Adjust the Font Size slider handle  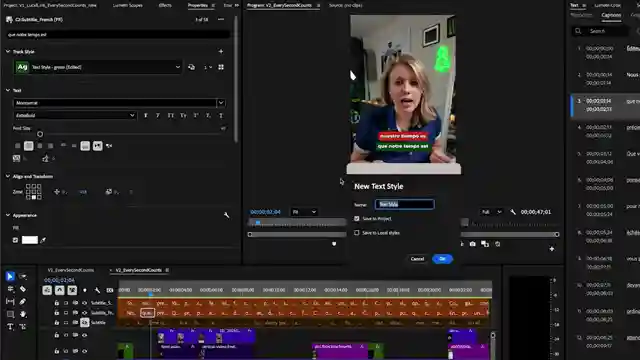coord(40,134)
